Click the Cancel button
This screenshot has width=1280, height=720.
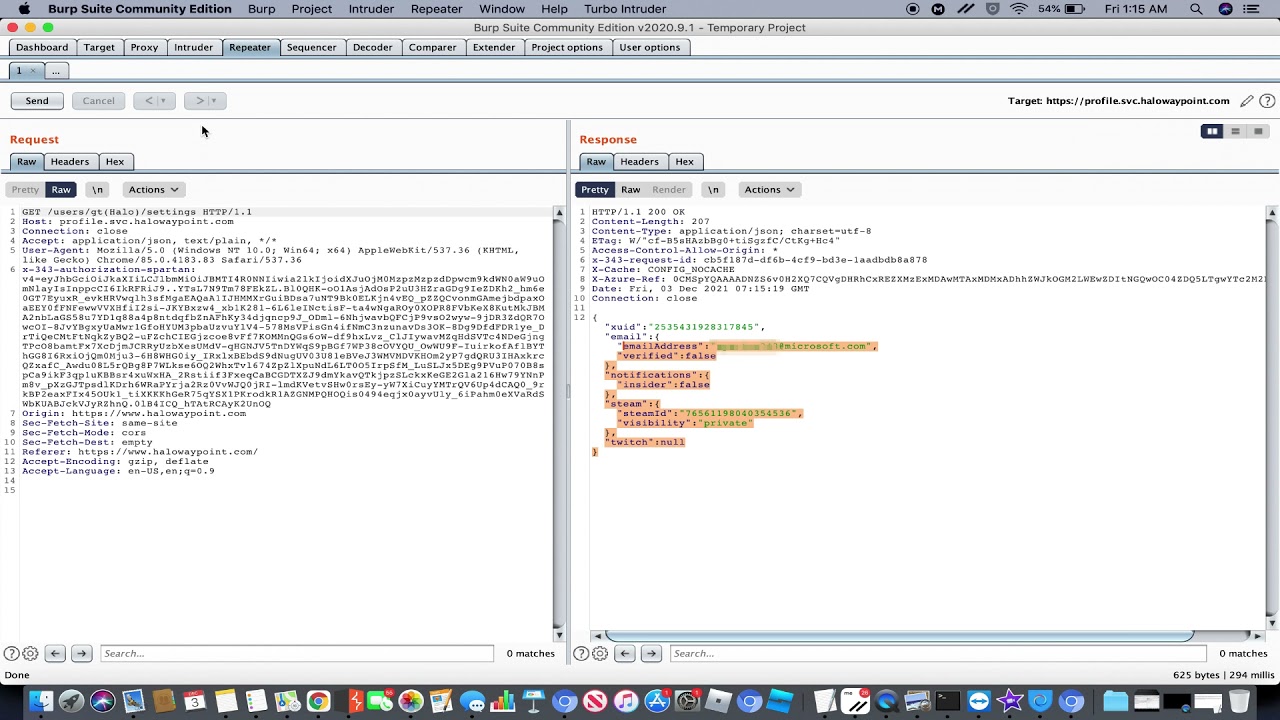(x=98, y=101)
